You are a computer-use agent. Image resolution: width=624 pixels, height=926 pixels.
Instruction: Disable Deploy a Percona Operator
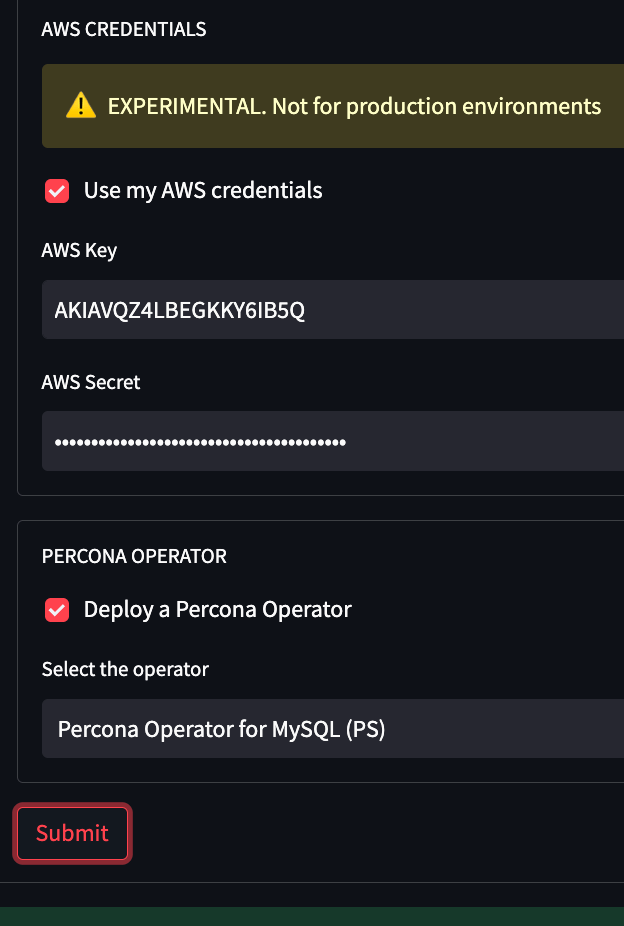(57, 609)
